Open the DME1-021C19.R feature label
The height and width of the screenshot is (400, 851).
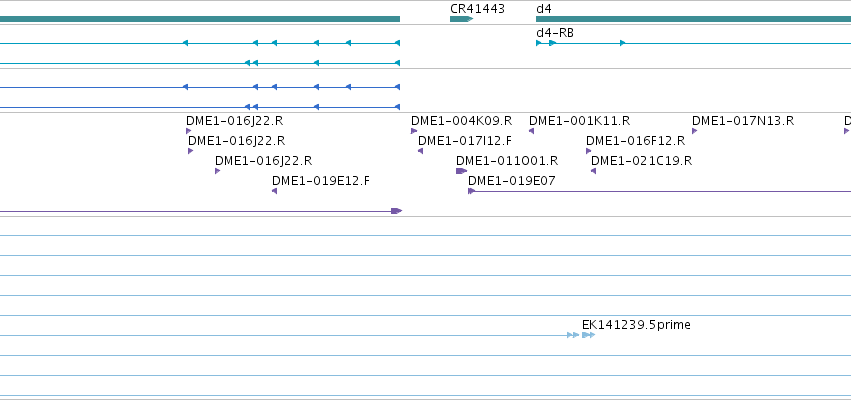pos(642,161)
